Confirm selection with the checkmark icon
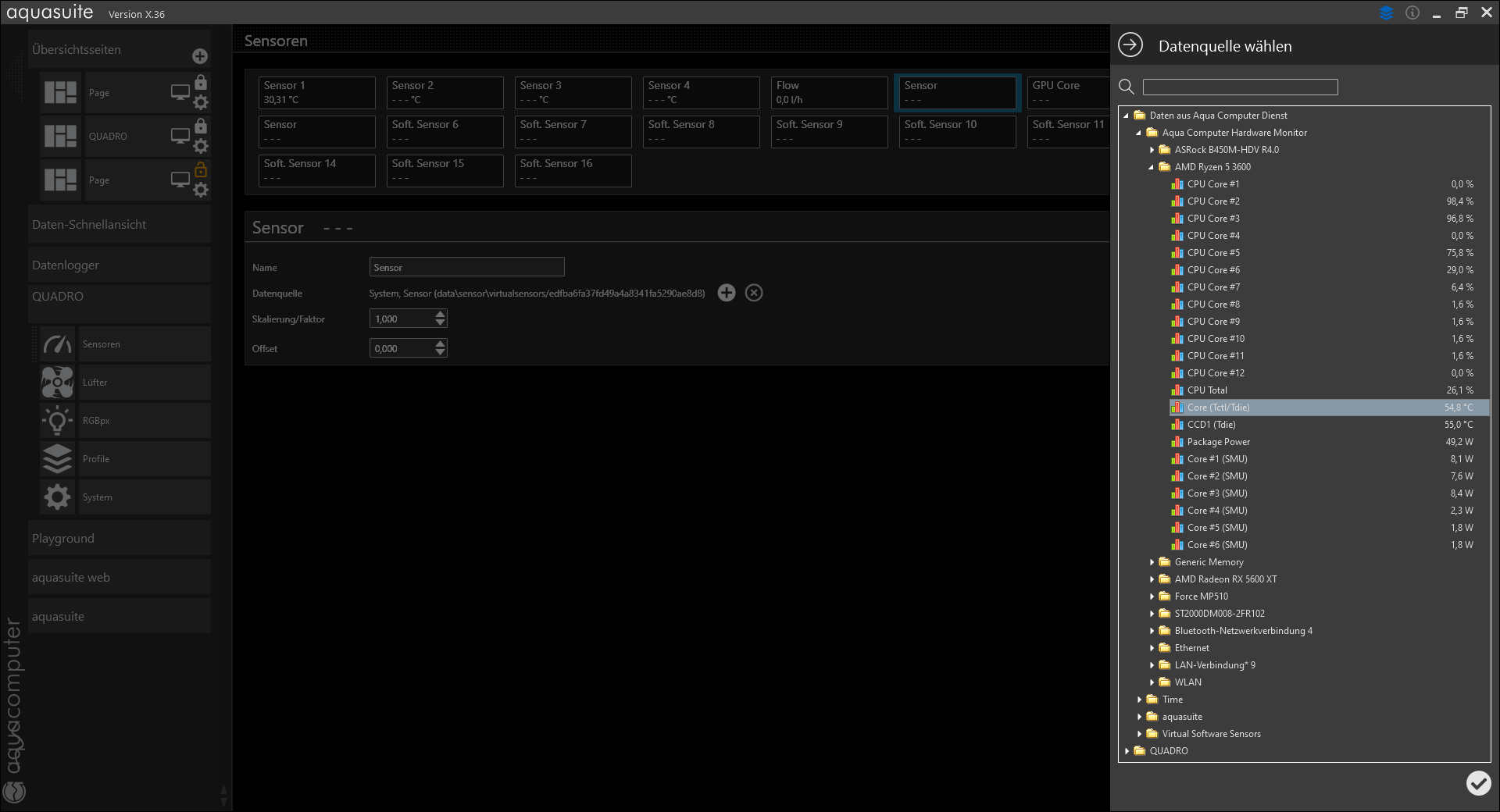This screenshot has width=1500, height=812. point(1478,783)
